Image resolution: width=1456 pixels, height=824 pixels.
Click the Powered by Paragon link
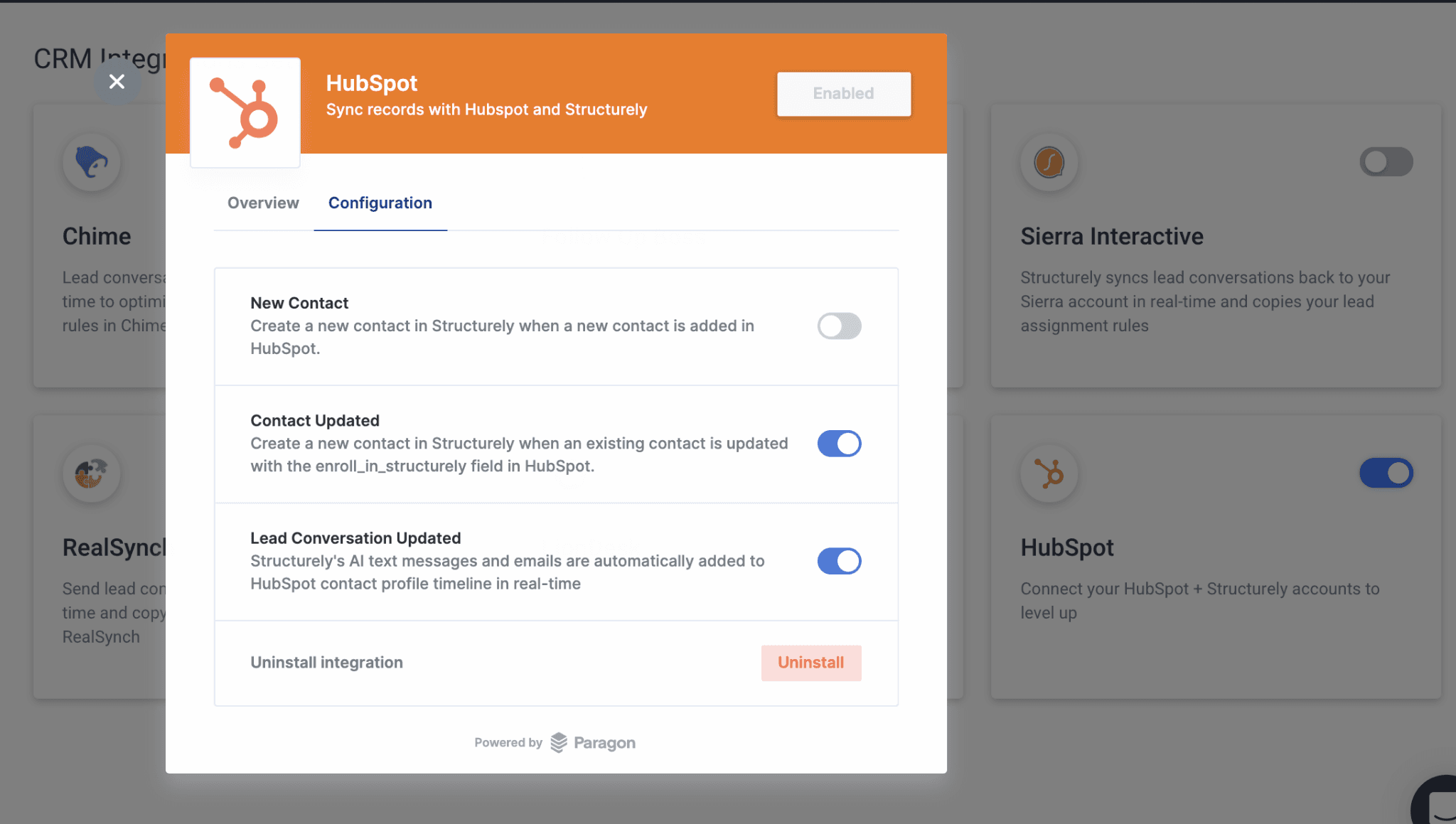point(555,743)
